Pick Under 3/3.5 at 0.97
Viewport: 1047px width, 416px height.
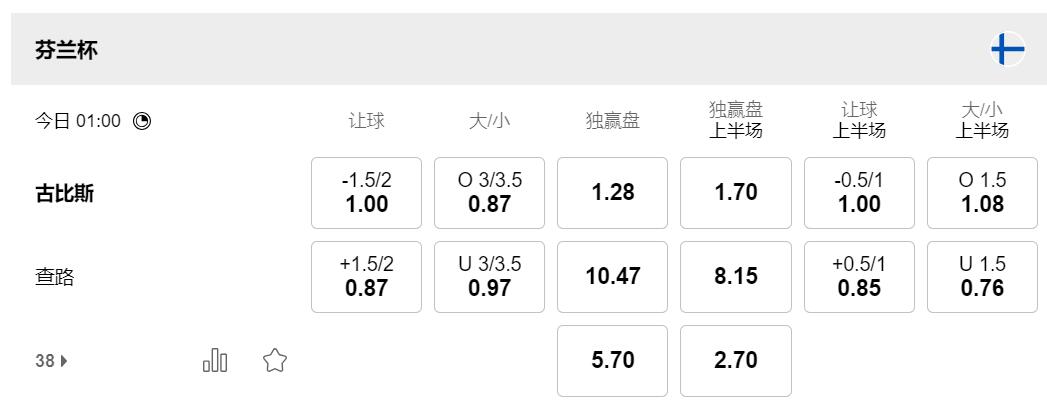tap(490, 277)
